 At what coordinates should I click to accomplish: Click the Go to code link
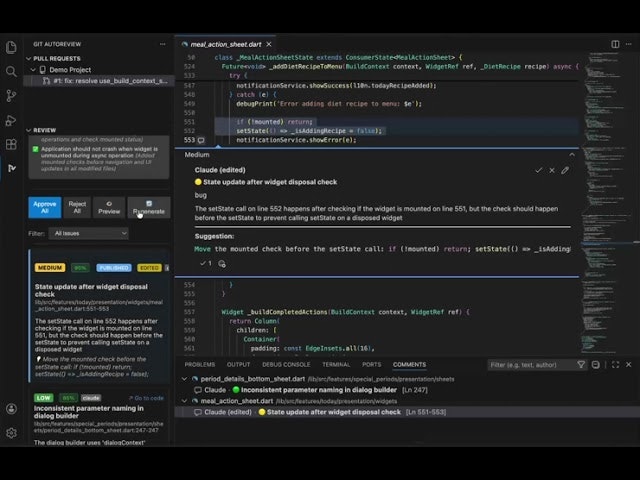click(147, 398)
